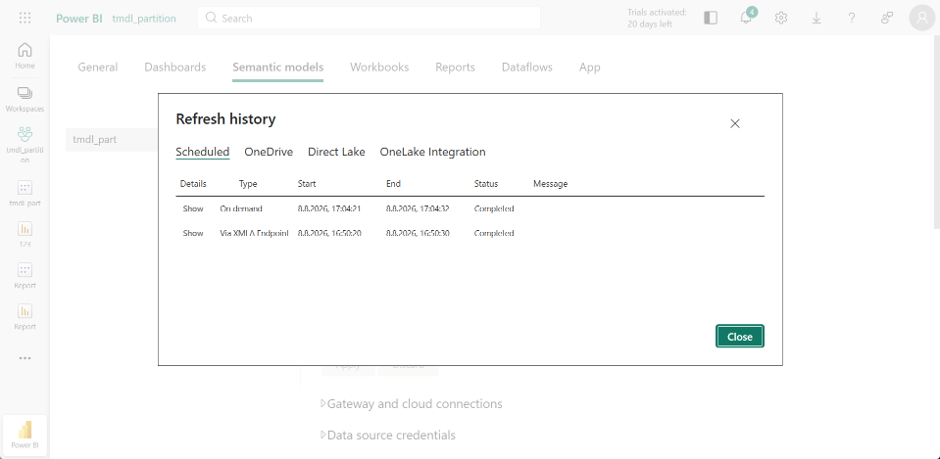Close the Refresh history dialog with X

[x=735, y=123]
